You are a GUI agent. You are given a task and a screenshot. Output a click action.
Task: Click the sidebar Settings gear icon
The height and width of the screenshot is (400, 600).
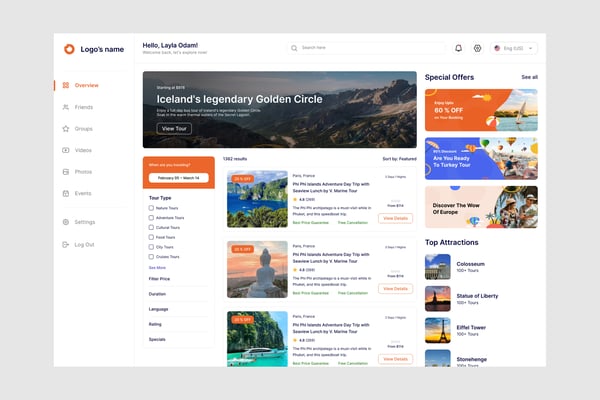pos(66,222)
